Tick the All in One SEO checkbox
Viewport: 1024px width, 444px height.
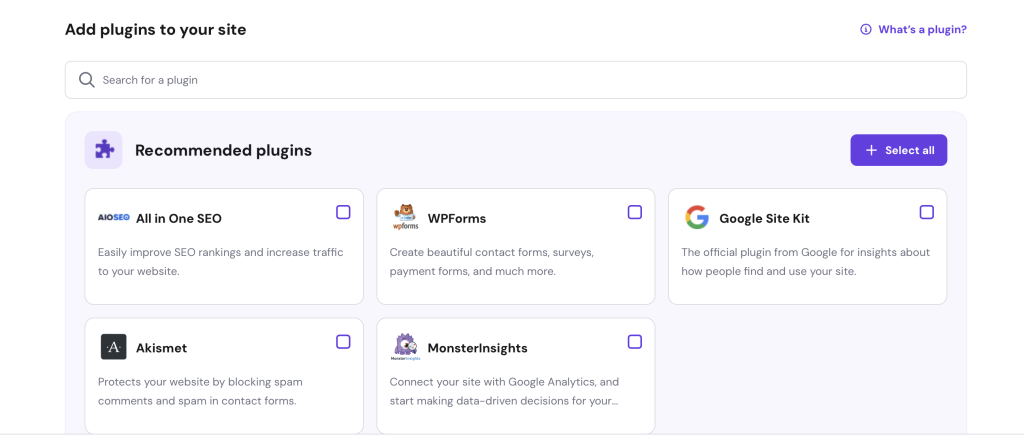(x=343, y=212)
